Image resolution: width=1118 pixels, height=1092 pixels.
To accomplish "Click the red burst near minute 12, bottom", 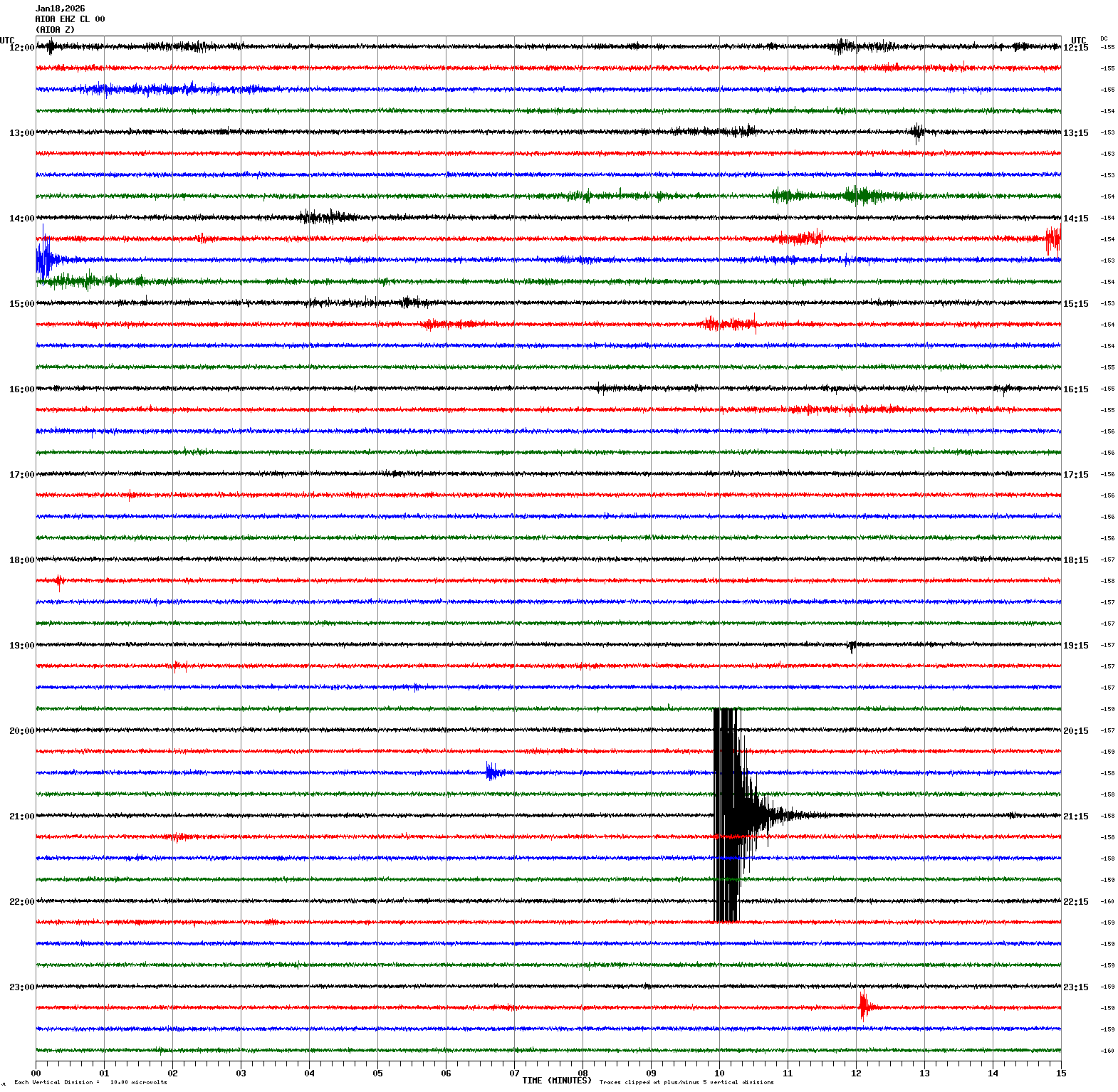I will click(864, 1007).
